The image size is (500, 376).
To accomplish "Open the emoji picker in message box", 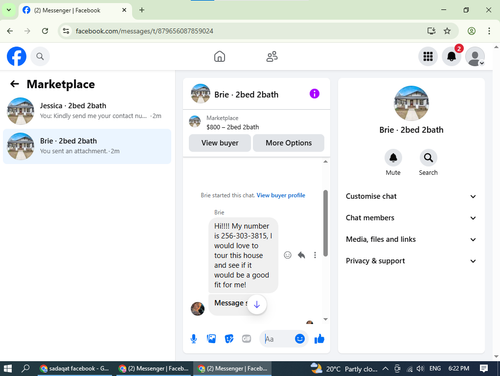I will tap(300, 339).
